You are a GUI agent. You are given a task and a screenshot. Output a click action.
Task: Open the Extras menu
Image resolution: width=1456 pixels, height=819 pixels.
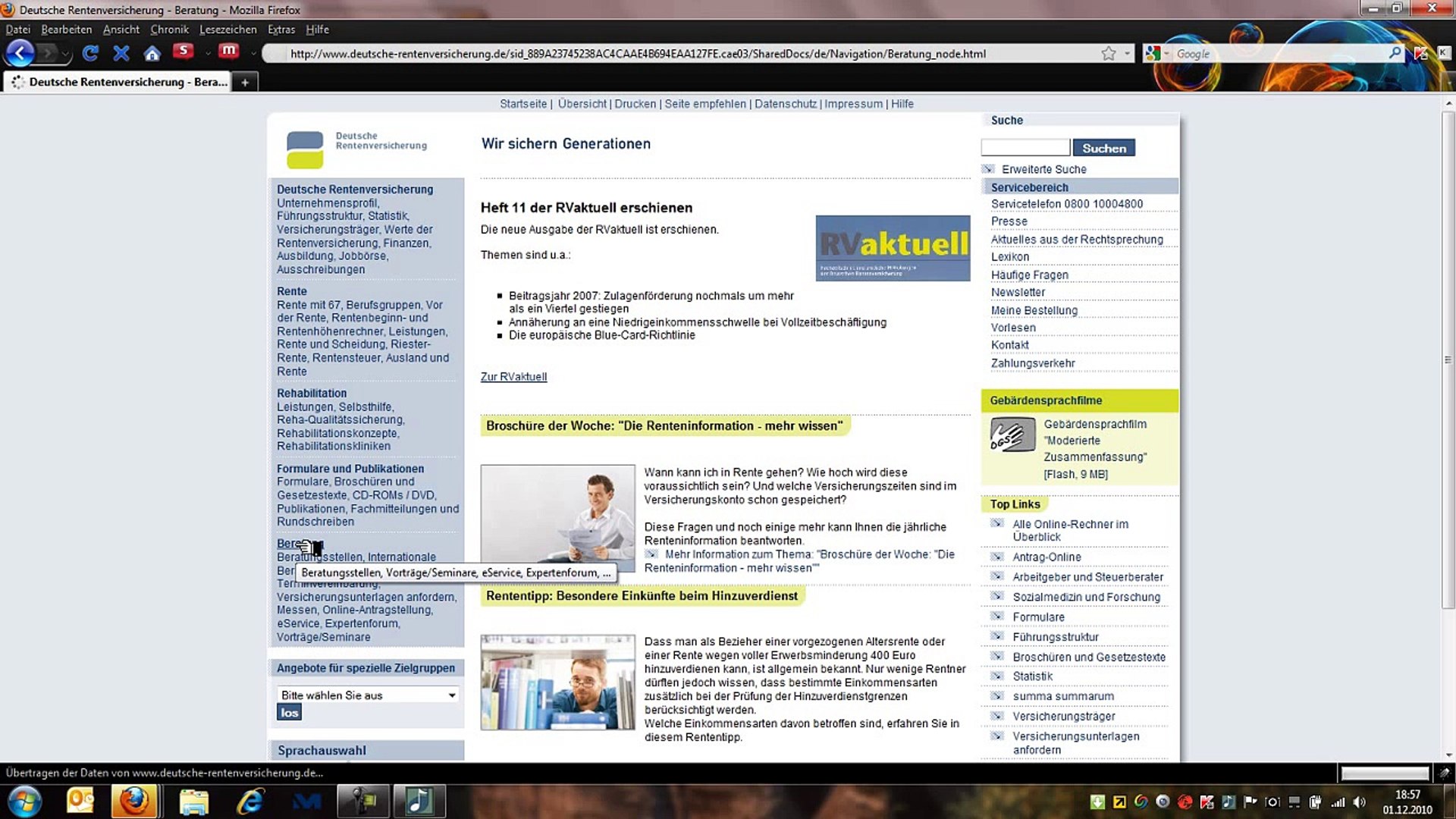[x=281, y=30]
